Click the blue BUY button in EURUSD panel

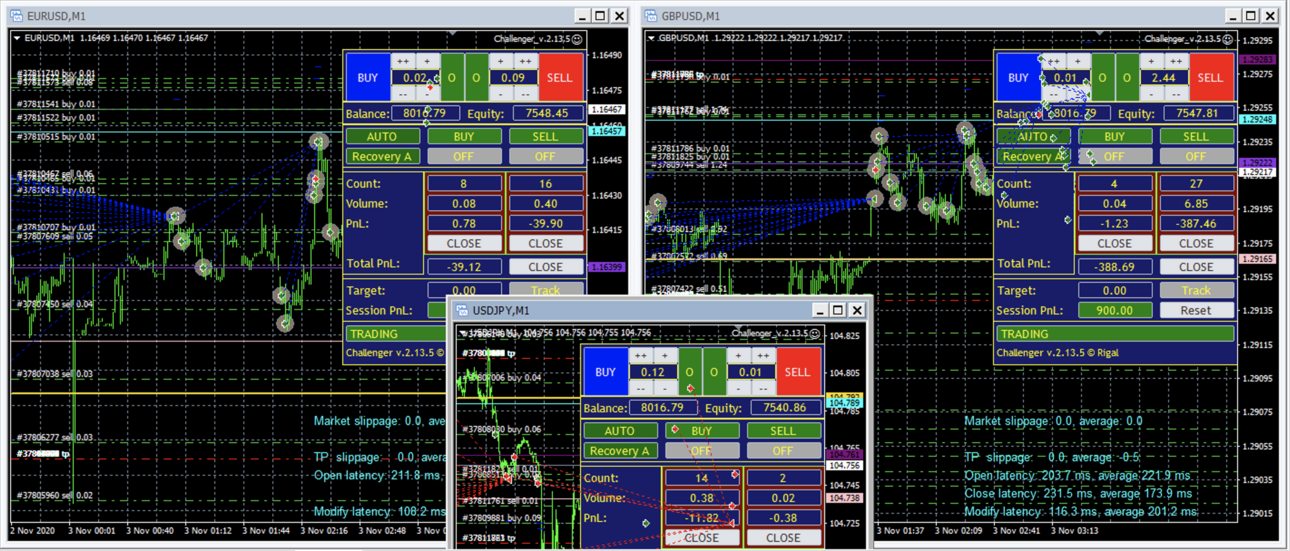point(368,77)
